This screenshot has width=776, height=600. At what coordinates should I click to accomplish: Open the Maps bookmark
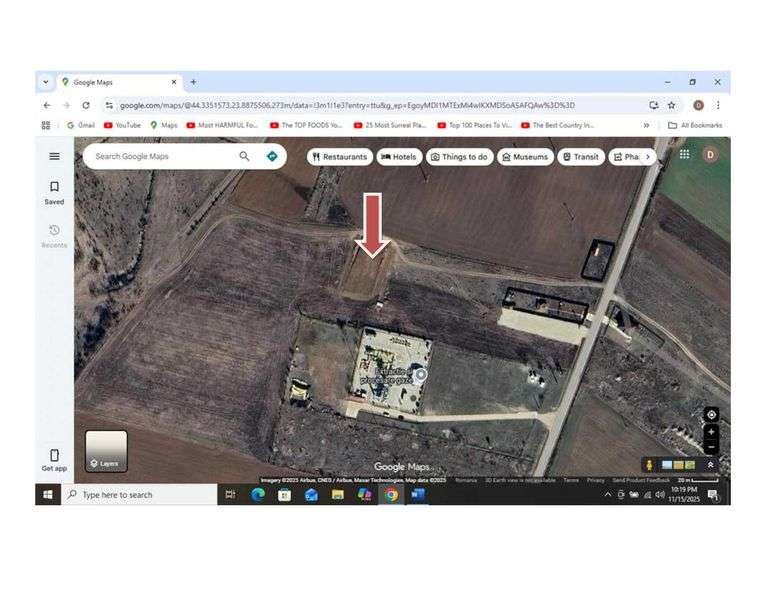(x=164, y=125)
